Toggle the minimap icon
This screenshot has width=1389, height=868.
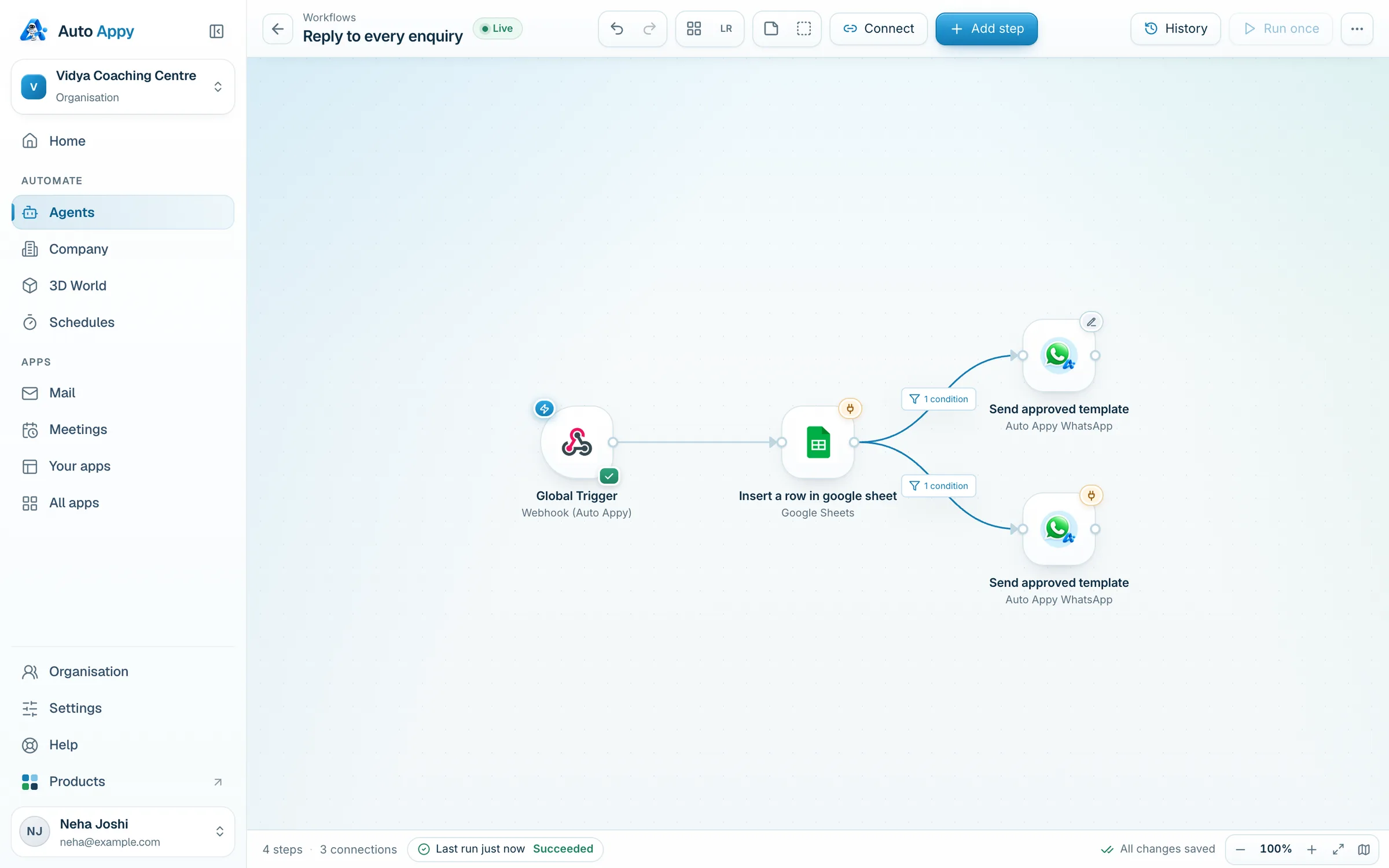pyautogui.click(x=1364, y=849)
